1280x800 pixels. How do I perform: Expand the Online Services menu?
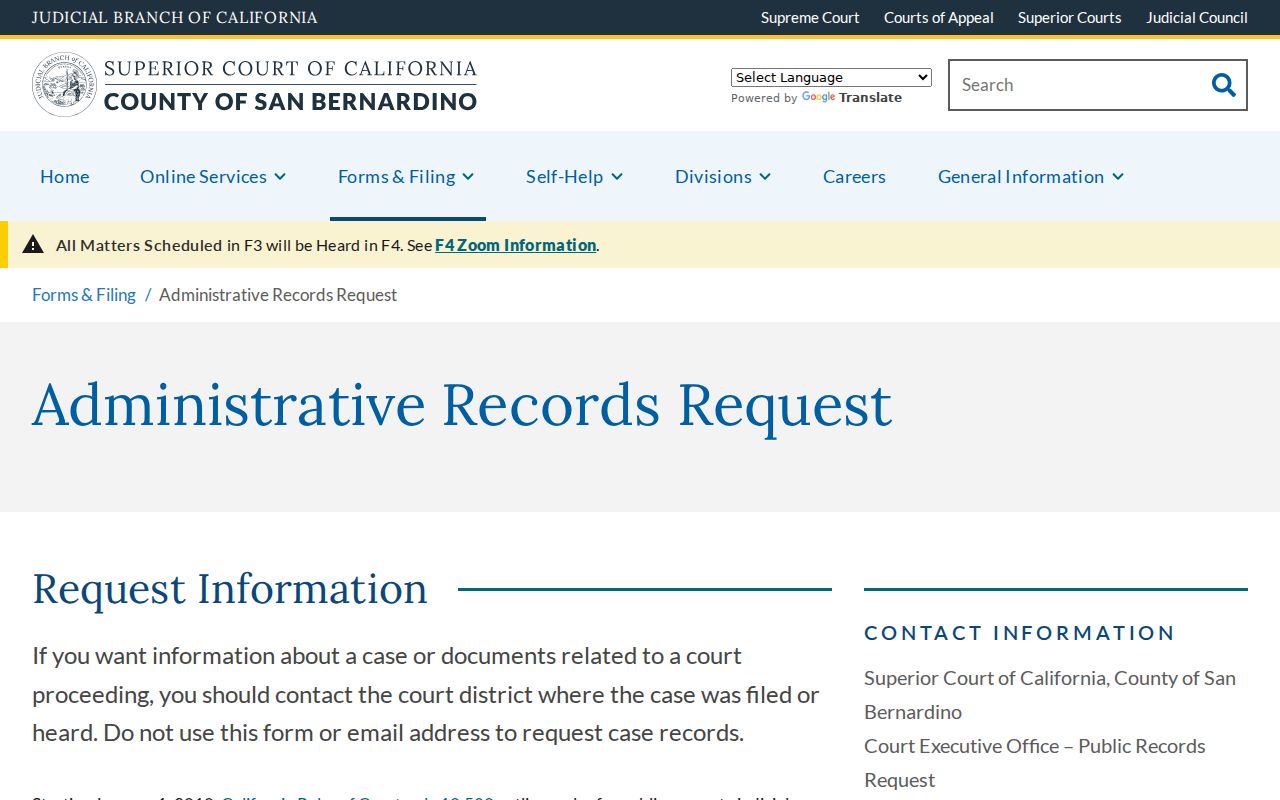(213, 176)
